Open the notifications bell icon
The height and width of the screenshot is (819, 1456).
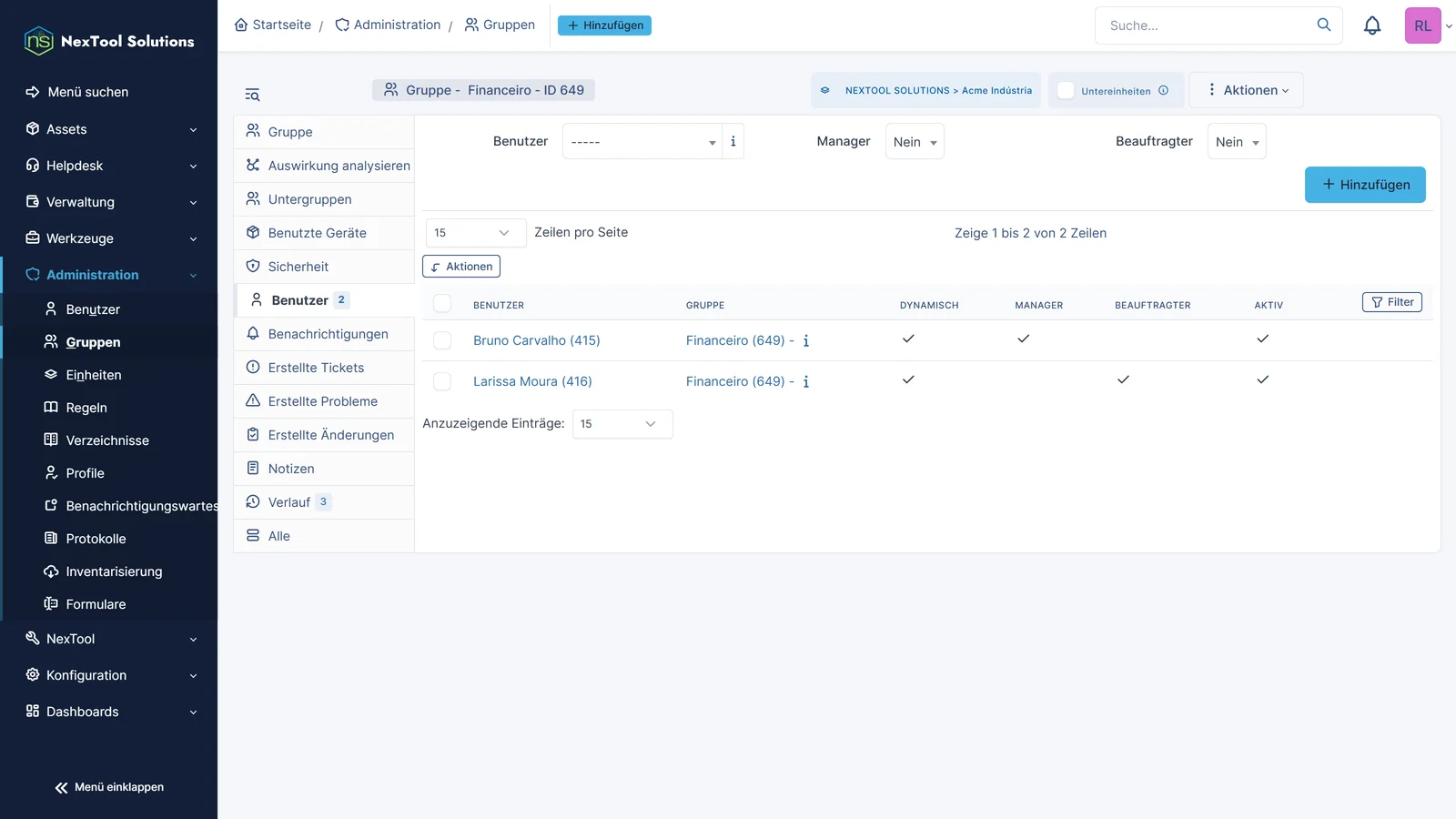click(x=1372, y=25)
